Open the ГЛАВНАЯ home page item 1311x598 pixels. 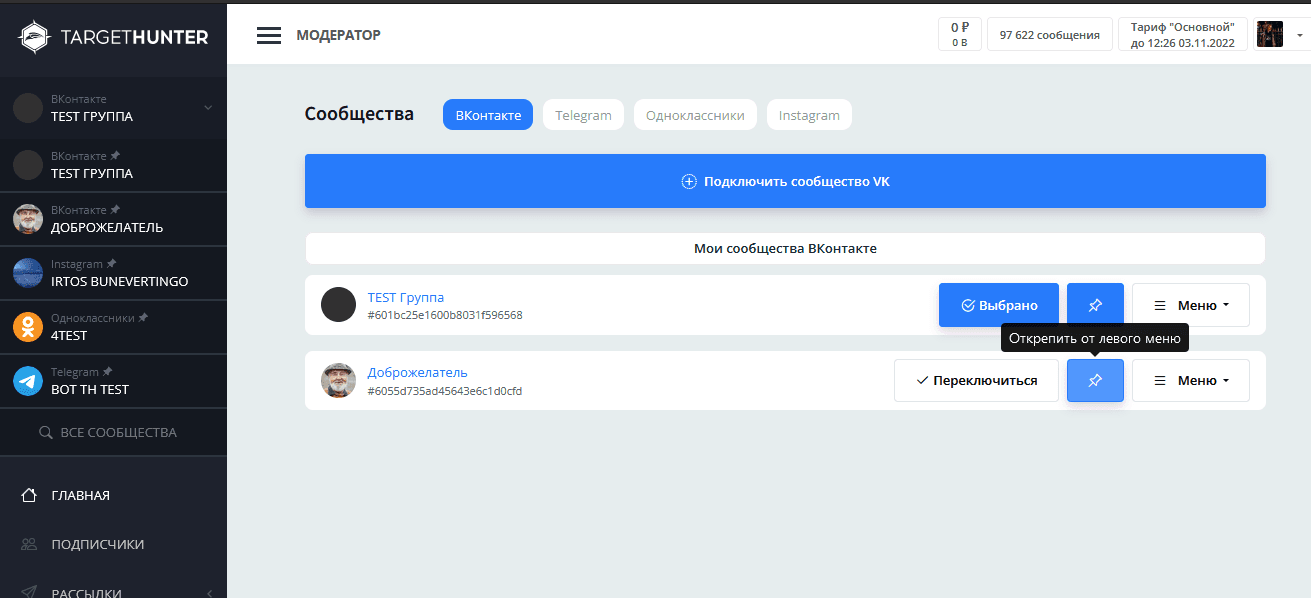(x=80, y=495)
